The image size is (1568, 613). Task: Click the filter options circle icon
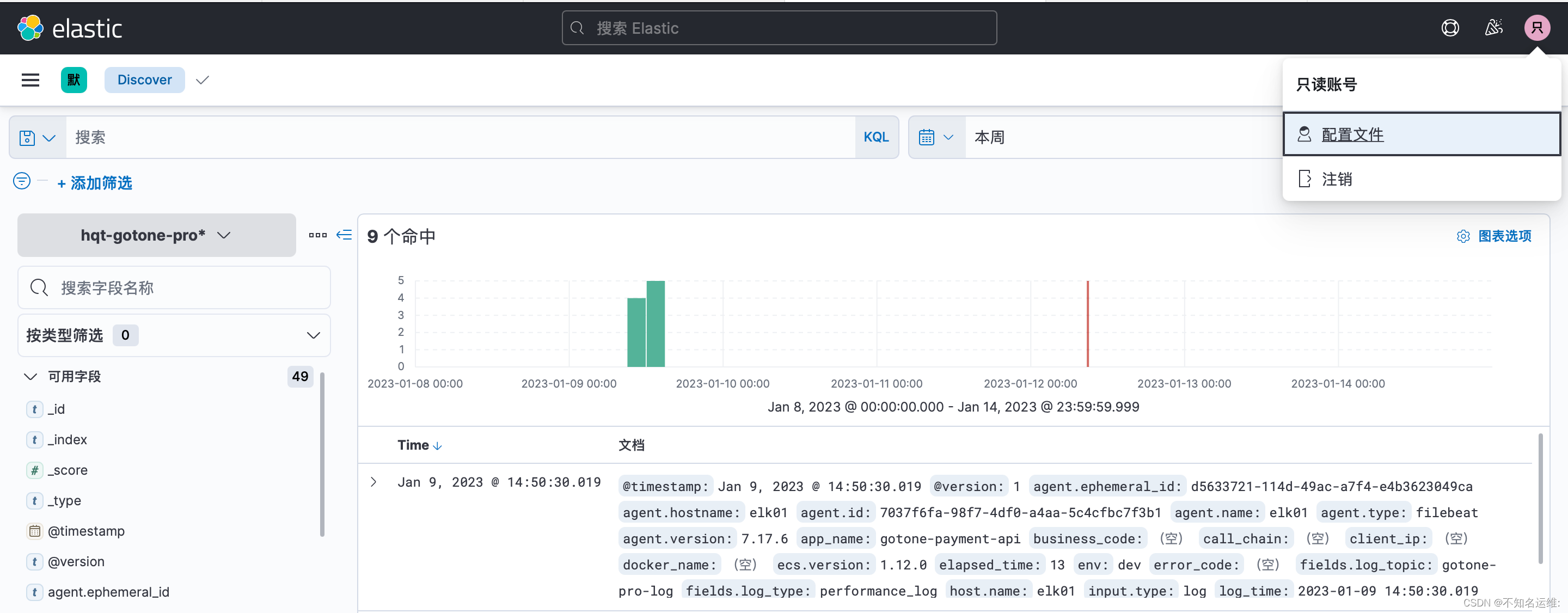click(22, 181)
